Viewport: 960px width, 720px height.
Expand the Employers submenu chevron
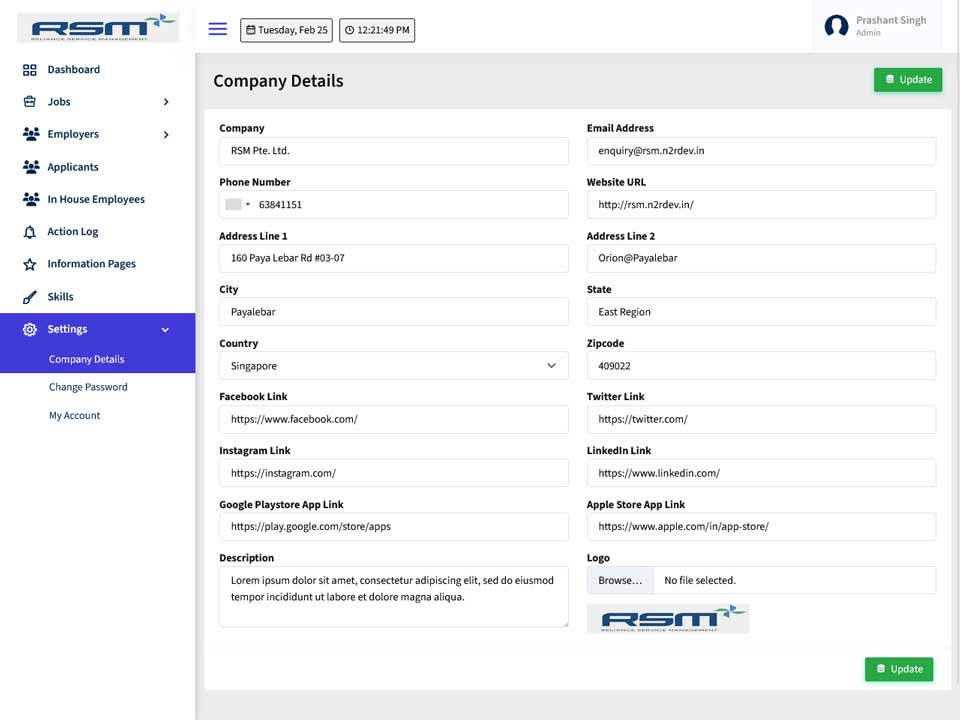point(166,135)
